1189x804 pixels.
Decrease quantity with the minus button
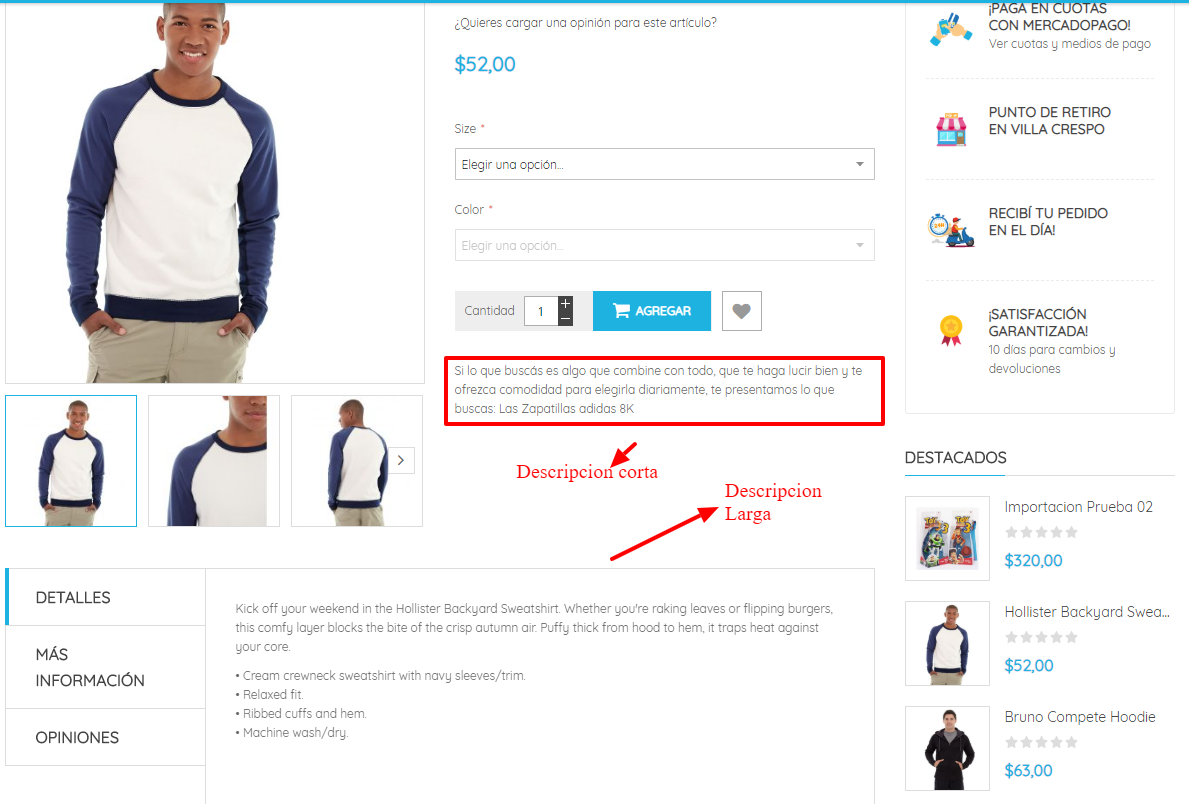point(566,319)
